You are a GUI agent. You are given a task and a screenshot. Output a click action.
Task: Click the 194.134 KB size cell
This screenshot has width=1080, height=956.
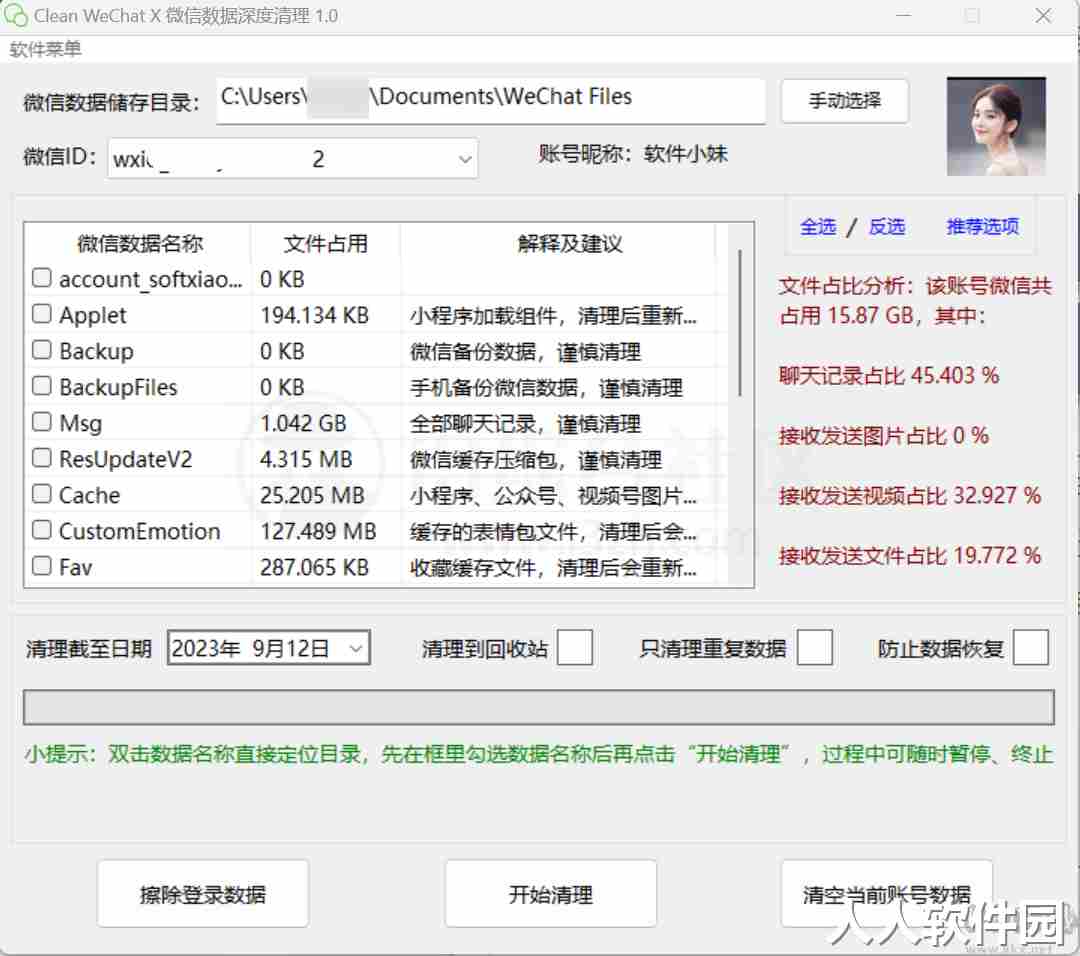tap(314, 315)
